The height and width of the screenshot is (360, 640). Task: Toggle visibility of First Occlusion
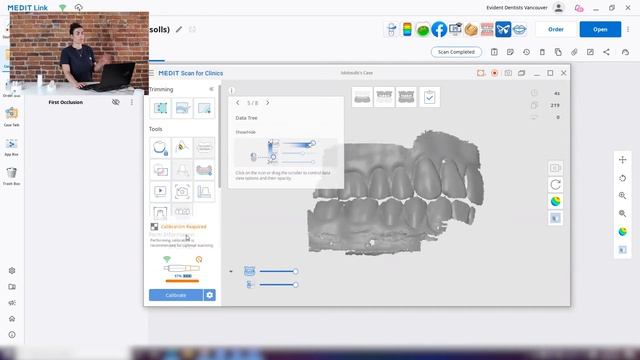tap(116, 102)
